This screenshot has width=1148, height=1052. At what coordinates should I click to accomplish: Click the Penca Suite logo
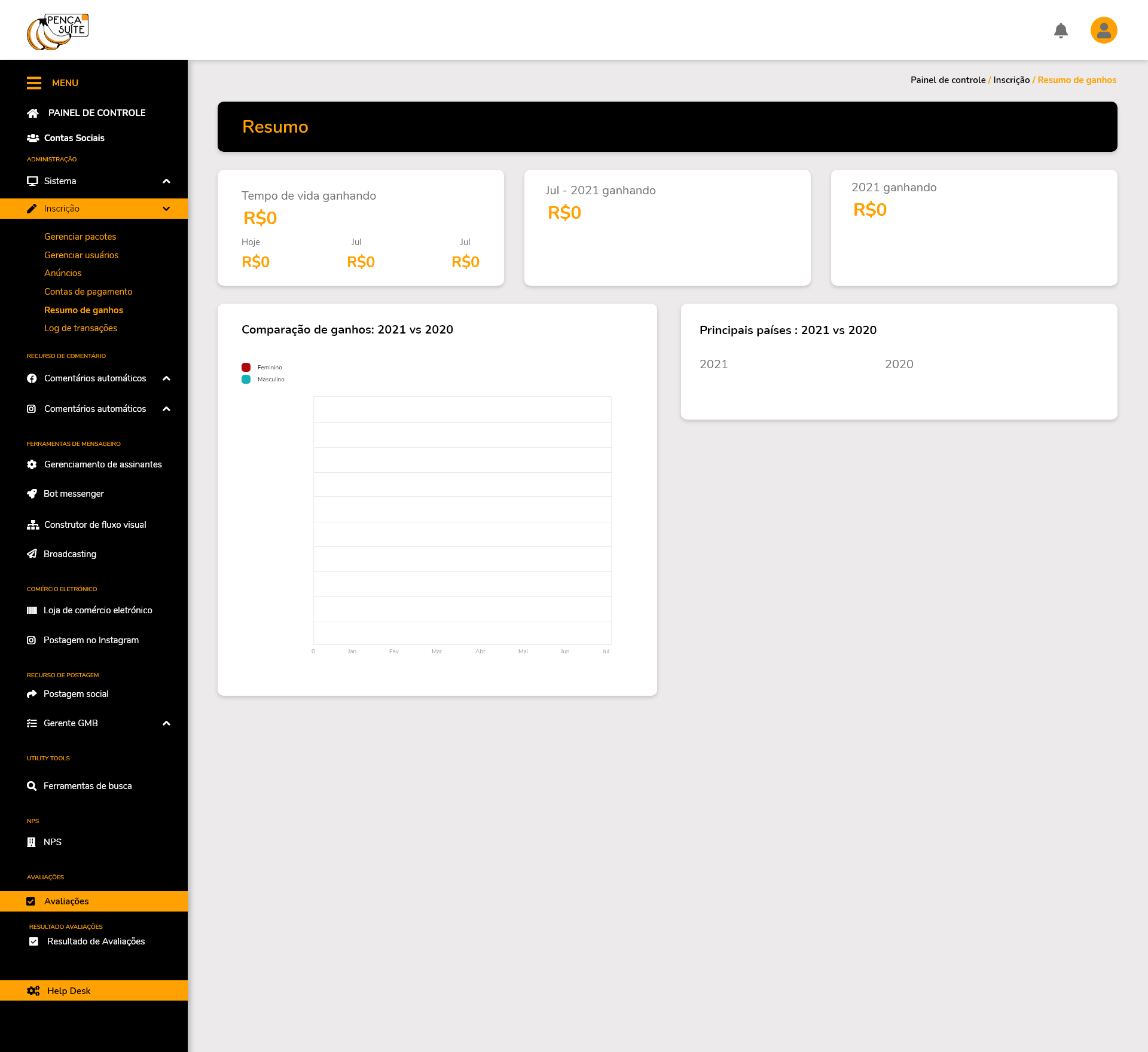pos(57,32)
